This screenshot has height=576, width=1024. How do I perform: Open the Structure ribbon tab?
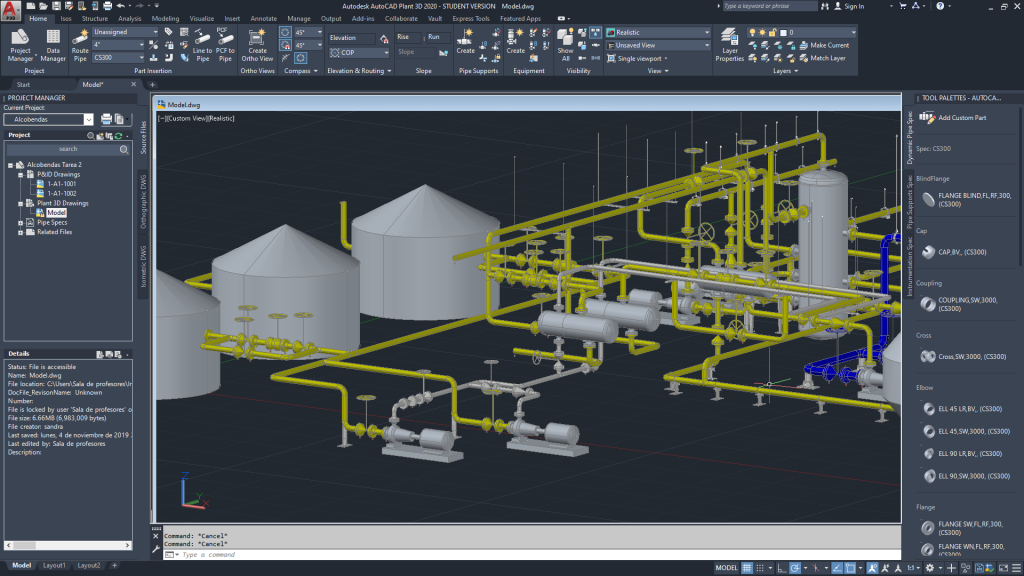95,18
